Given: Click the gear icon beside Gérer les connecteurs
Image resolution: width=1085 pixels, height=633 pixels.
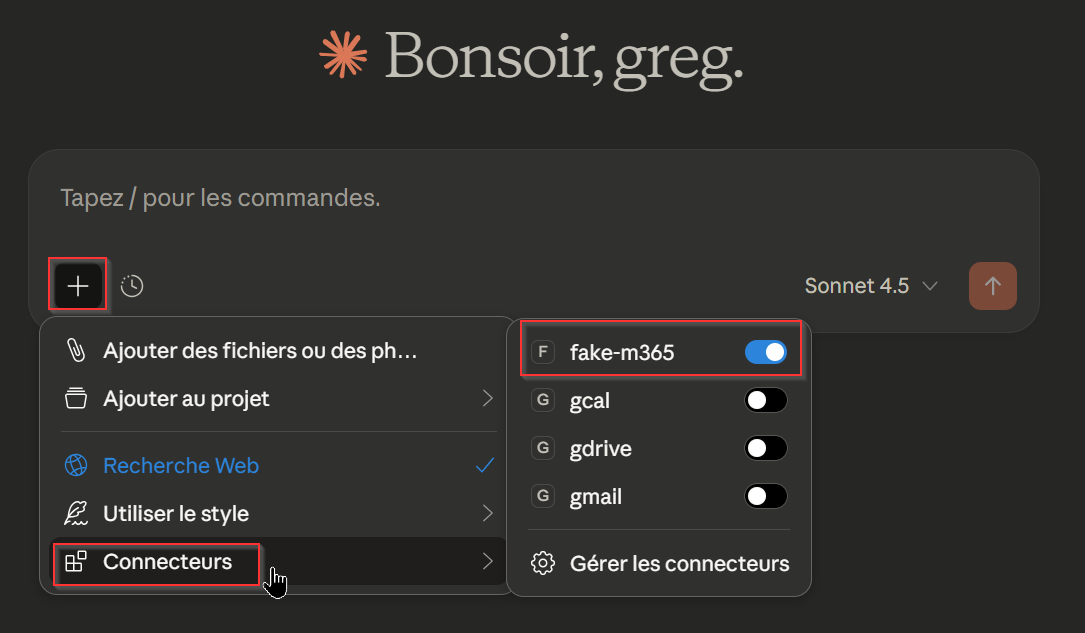Looking at the screenshot, I should (x=543, y=563).
